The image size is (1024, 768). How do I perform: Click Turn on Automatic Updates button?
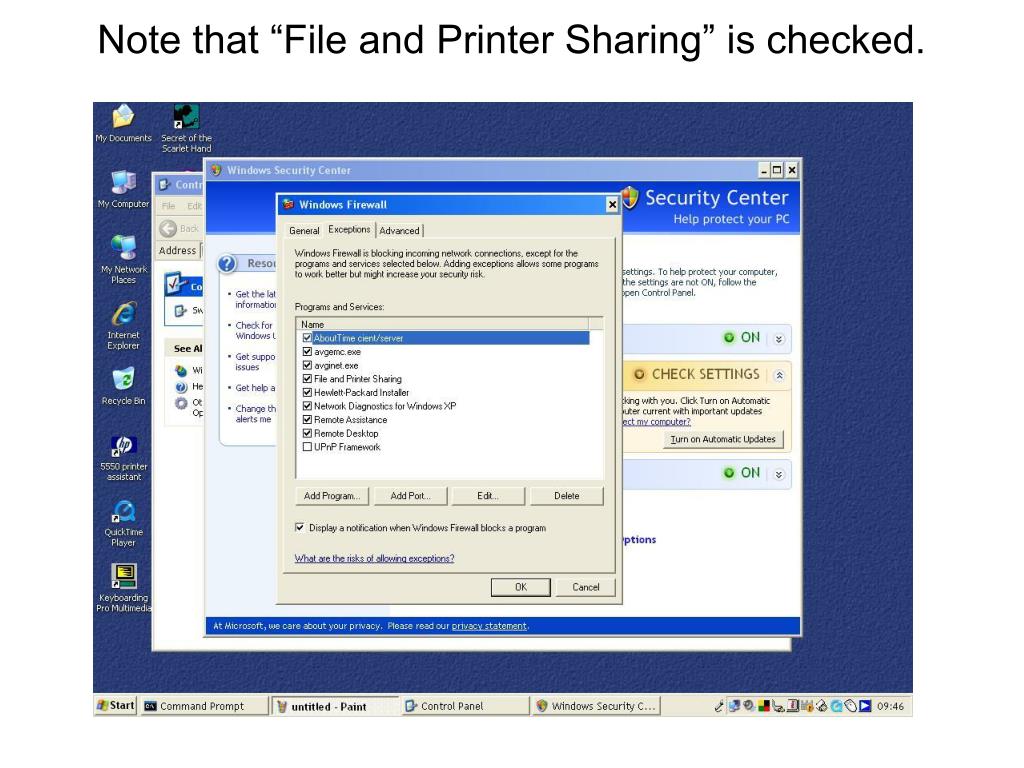coord(723,440)
